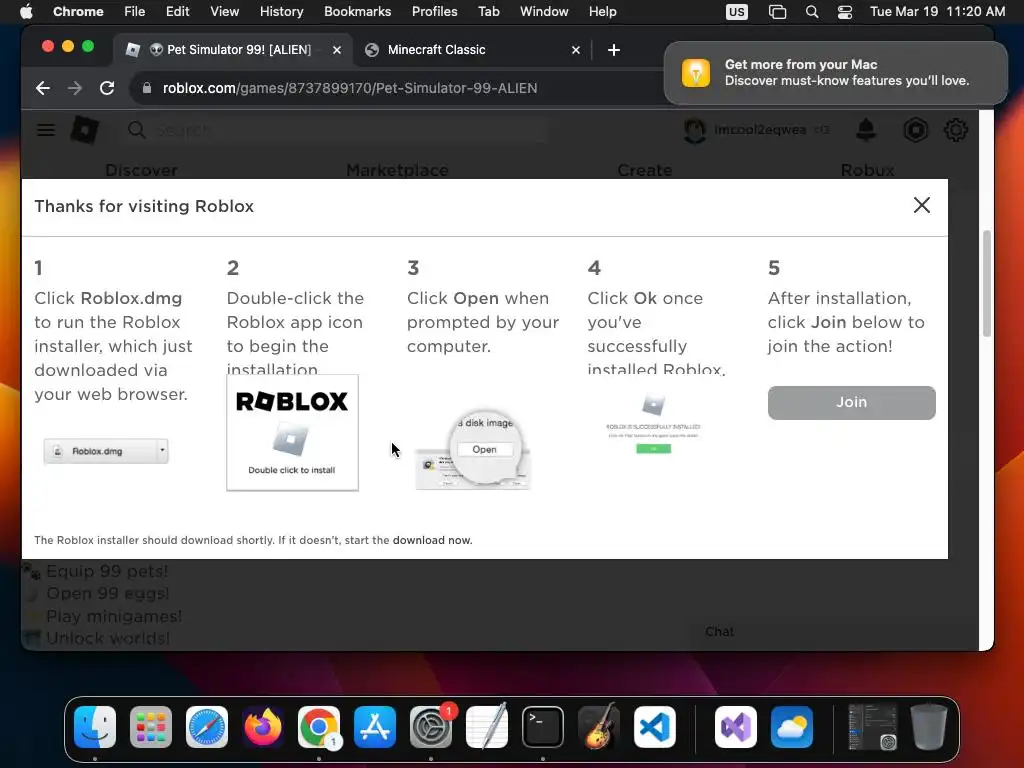Click the Roblox successfully installed illustration

pyautogui.click(x=653, y=423)
